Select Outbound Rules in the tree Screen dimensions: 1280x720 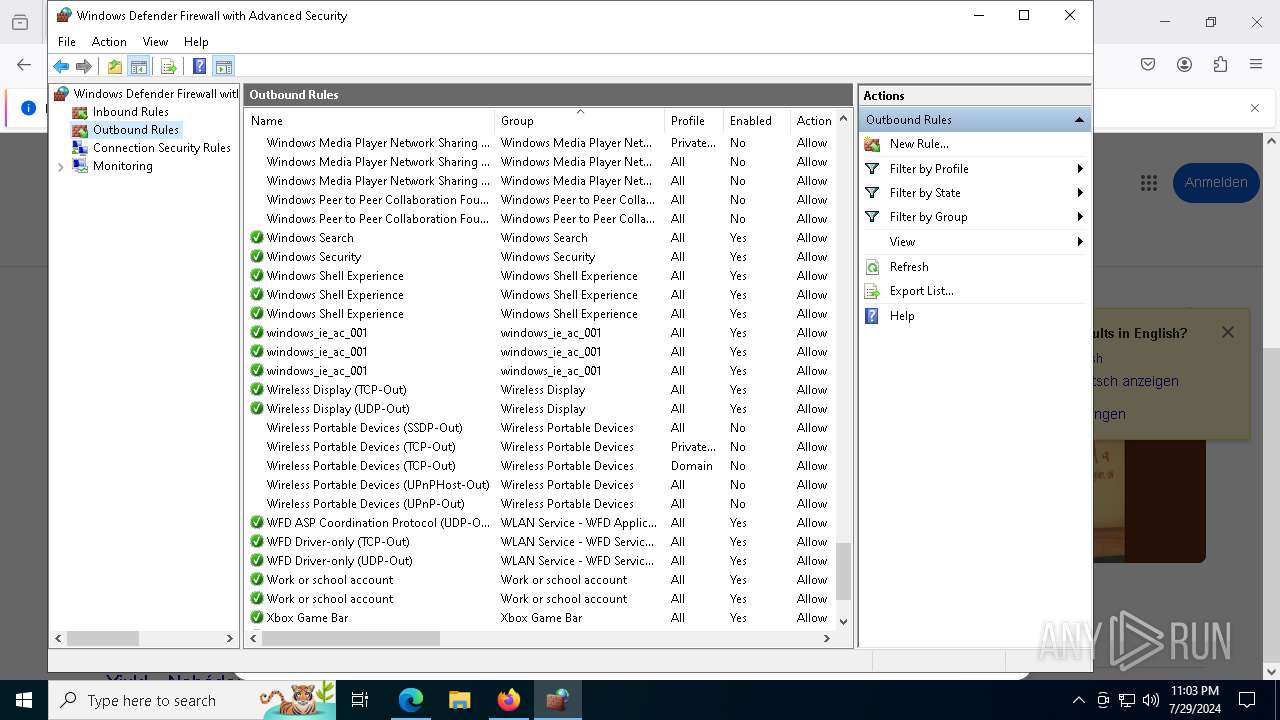click(136, 130)
